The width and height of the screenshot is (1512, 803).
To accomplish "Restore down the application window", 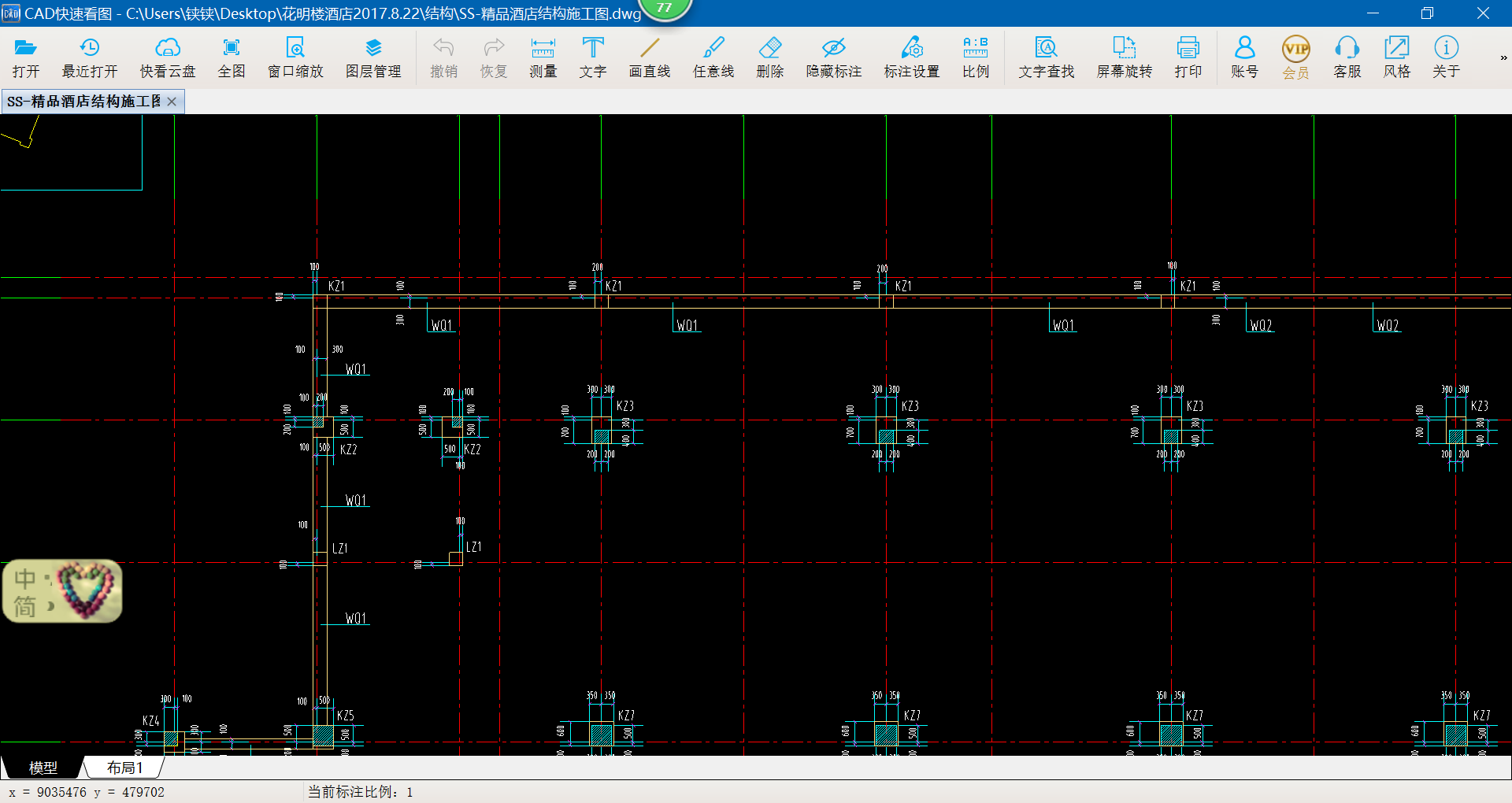I will [x=1427, y=13].
